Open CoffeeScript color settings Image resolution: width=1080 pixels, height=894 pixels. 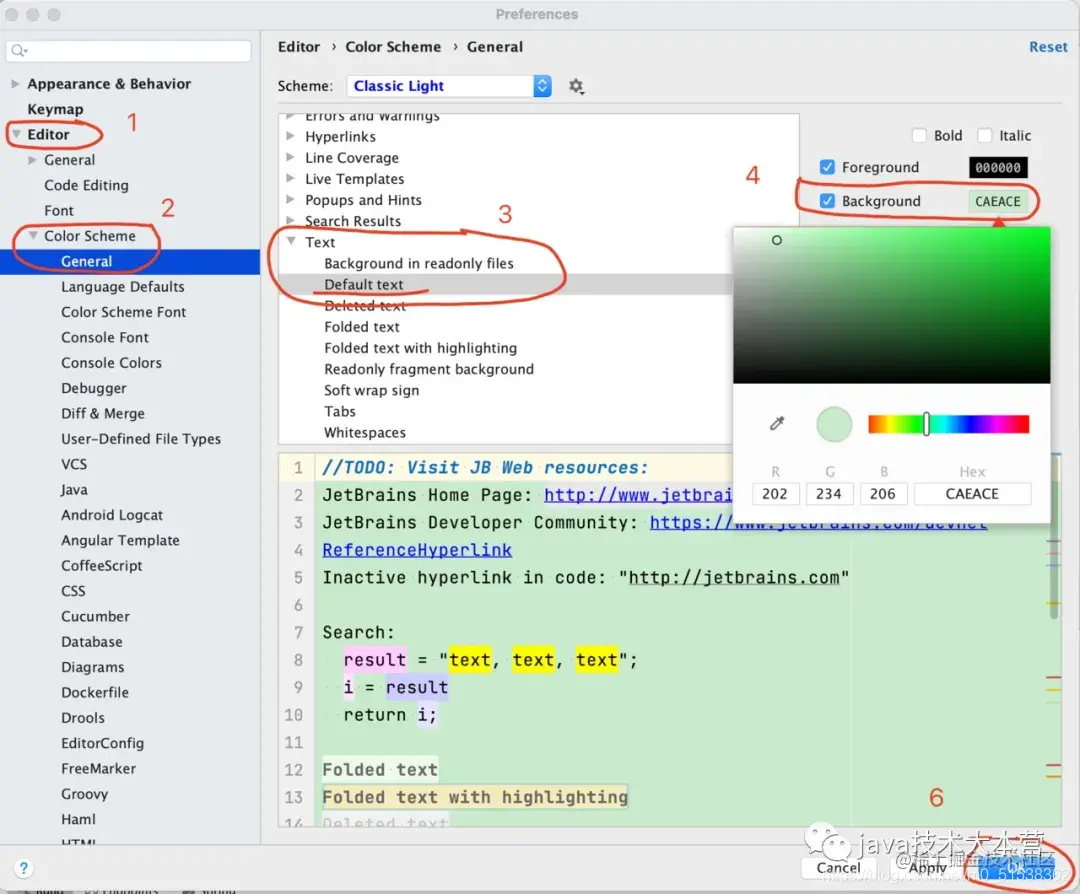[101, 565]
